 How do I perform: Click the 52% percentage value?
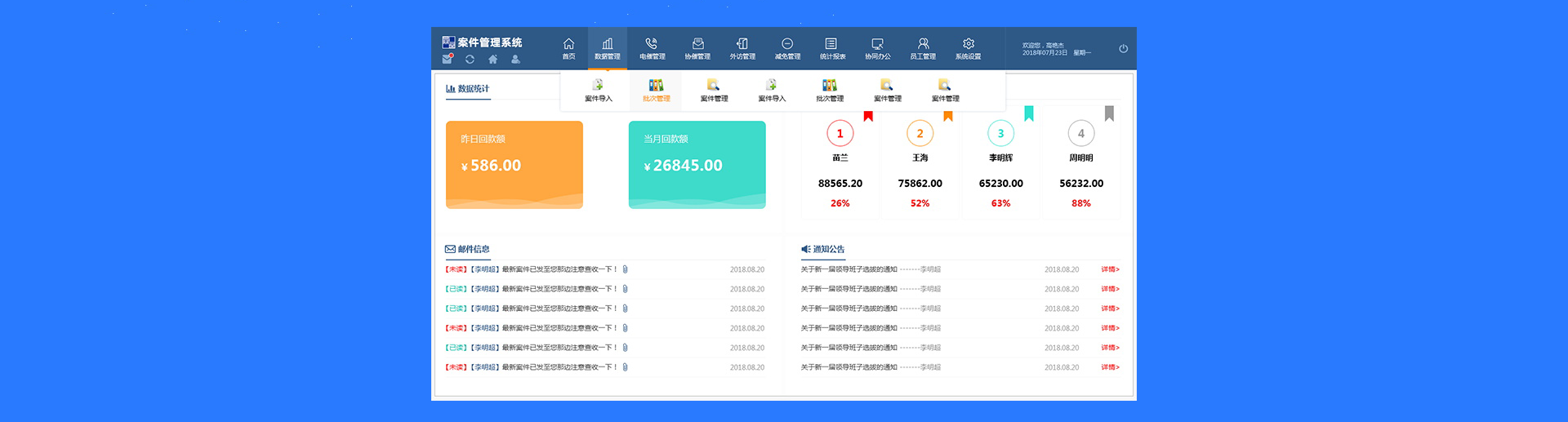(x=920, y=203)
